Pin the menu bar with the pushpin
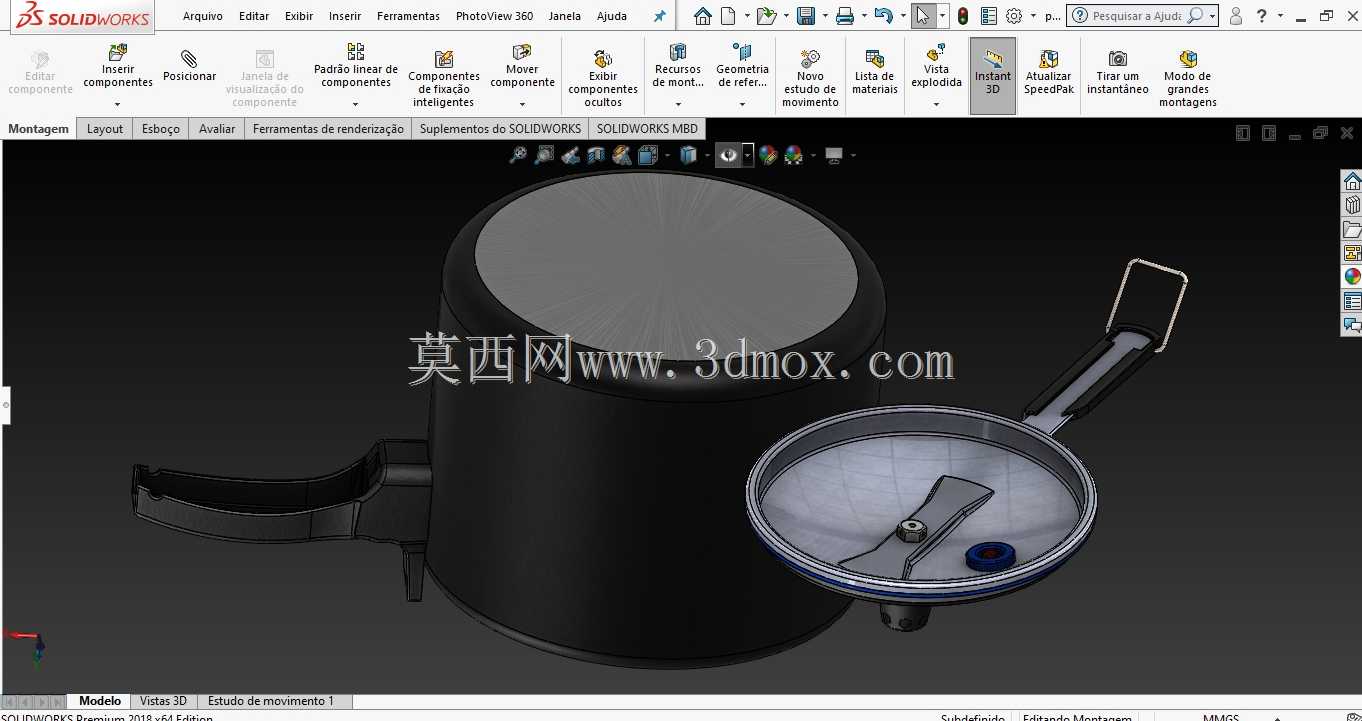The height and width of the screenshot is (721, 1362). pyautogui.click(x=659, y=16)
